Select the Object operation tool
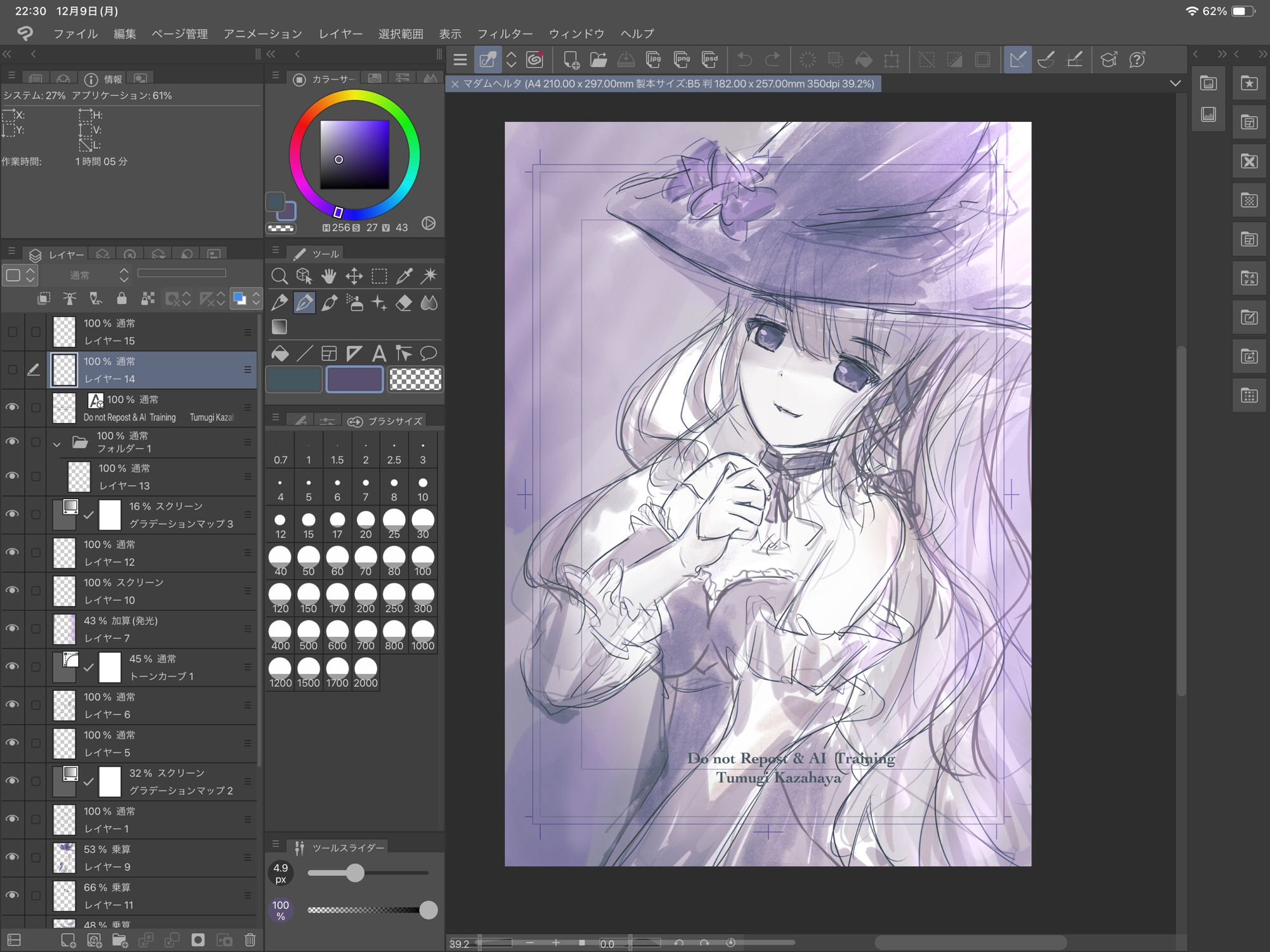The height and width of the screenshot is (952, 1270). coord(304,276)
